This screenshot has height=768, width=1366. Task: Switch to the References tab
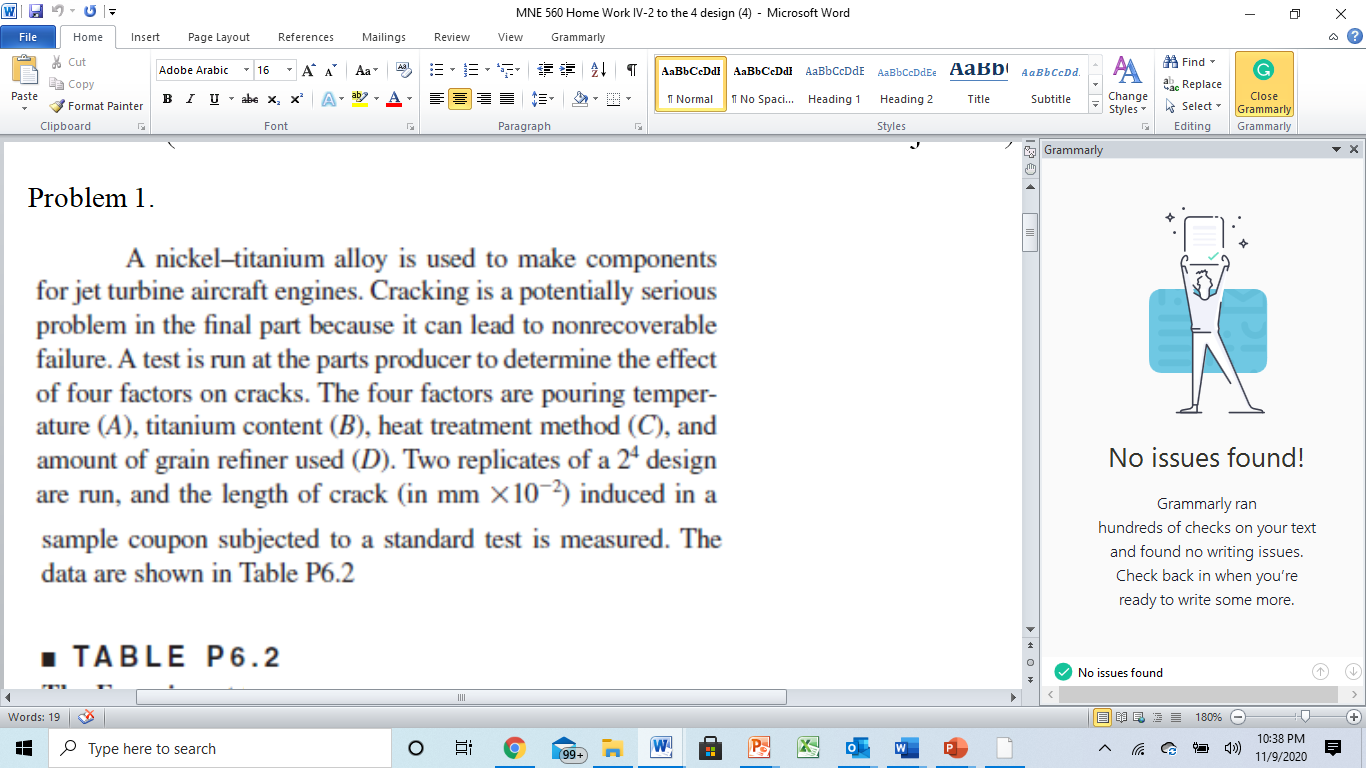306,37
